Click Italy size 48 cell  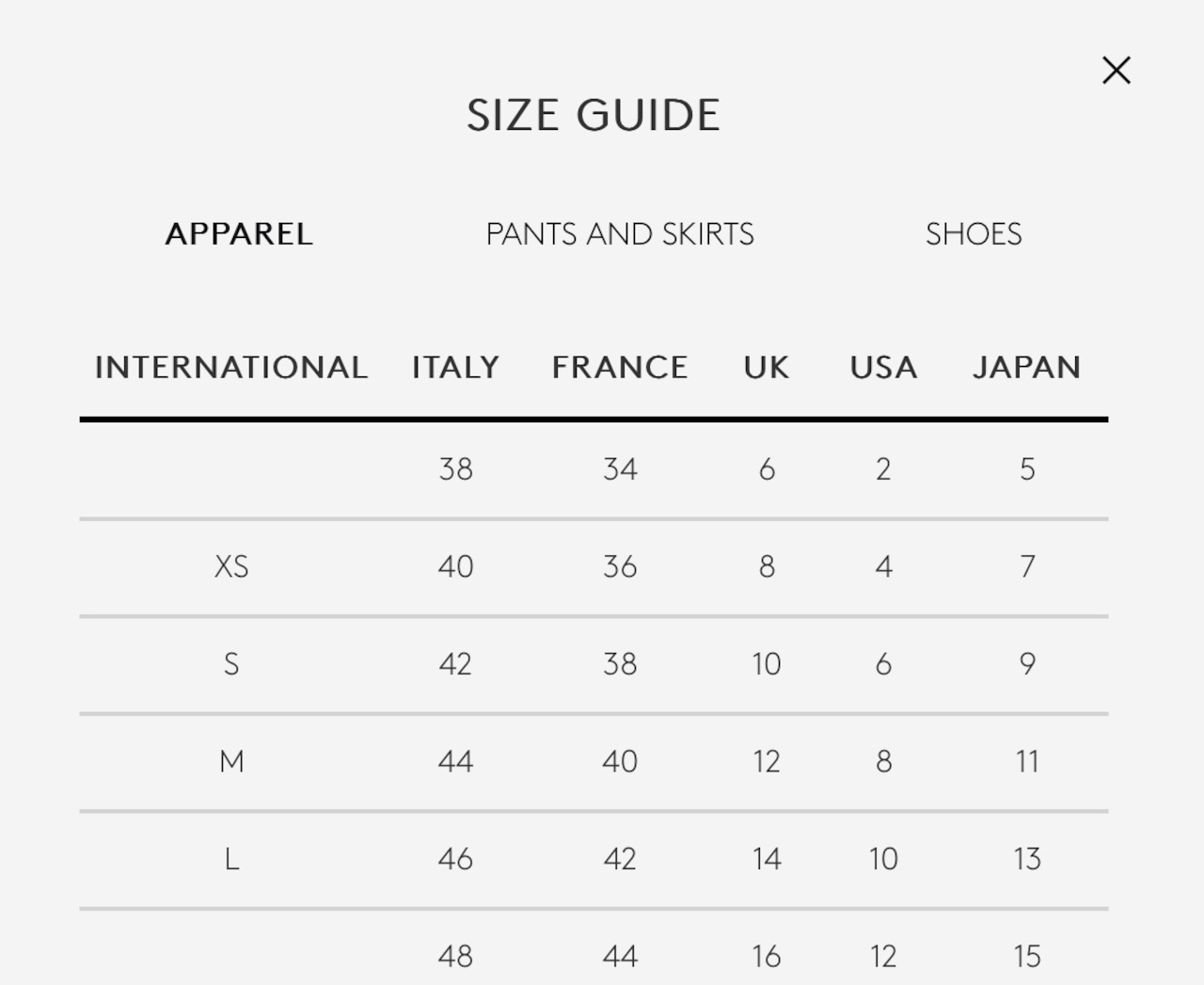coord(455,957)
